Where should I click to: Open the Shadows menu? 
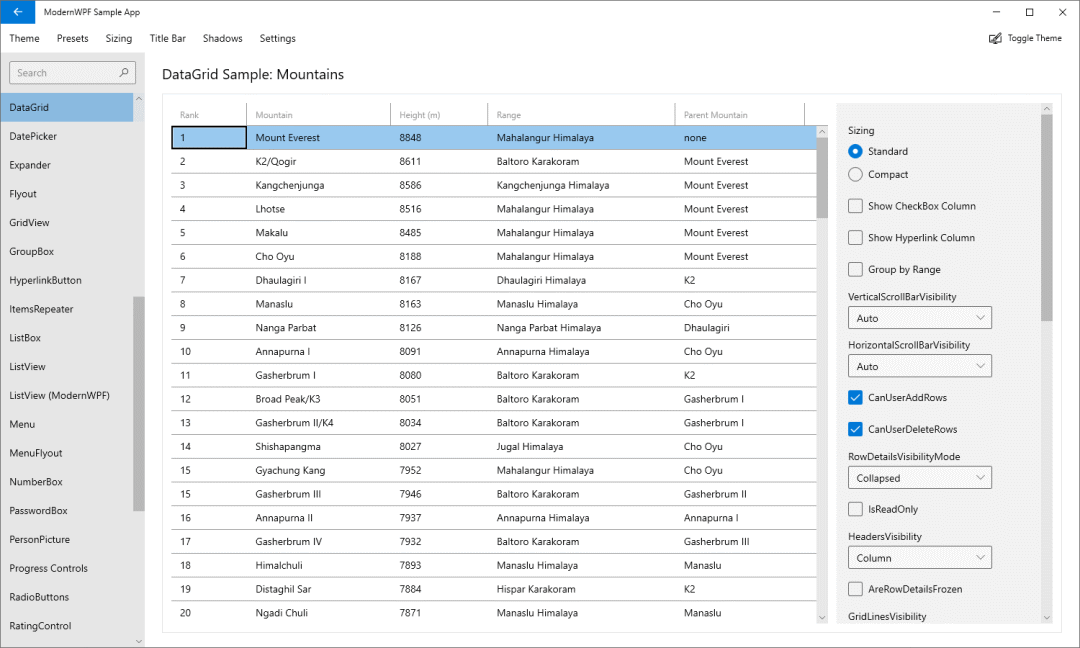(x=222, y=38)
